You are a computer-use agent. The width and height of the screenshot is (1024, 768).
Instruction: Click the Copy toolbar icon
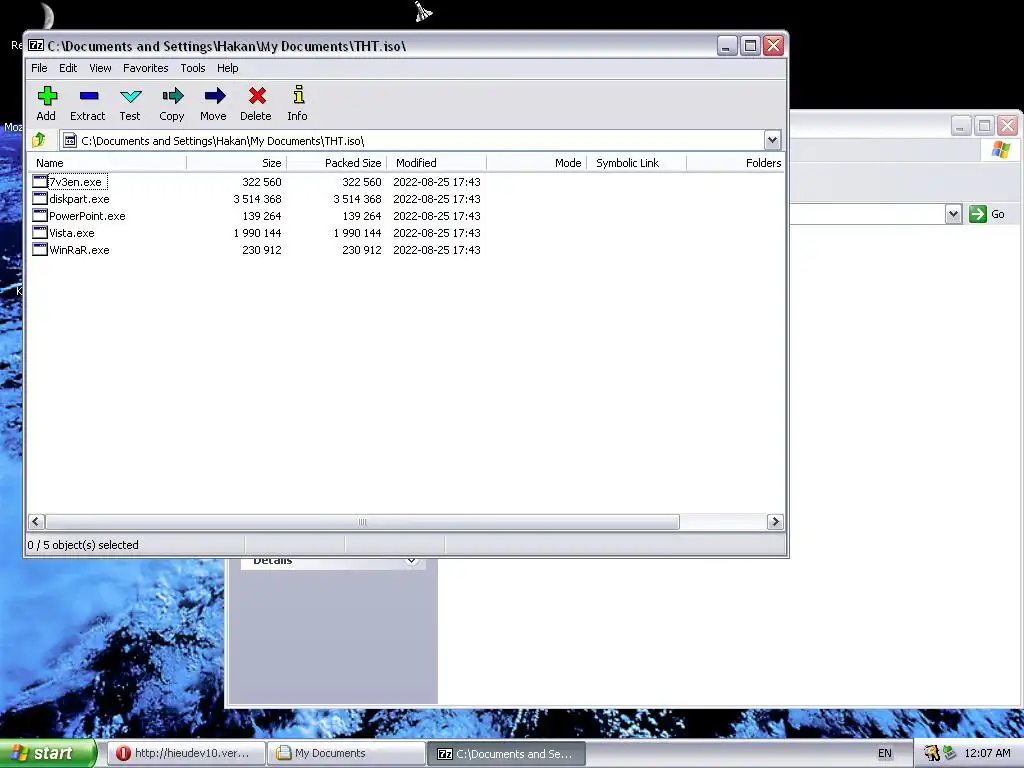172,96
